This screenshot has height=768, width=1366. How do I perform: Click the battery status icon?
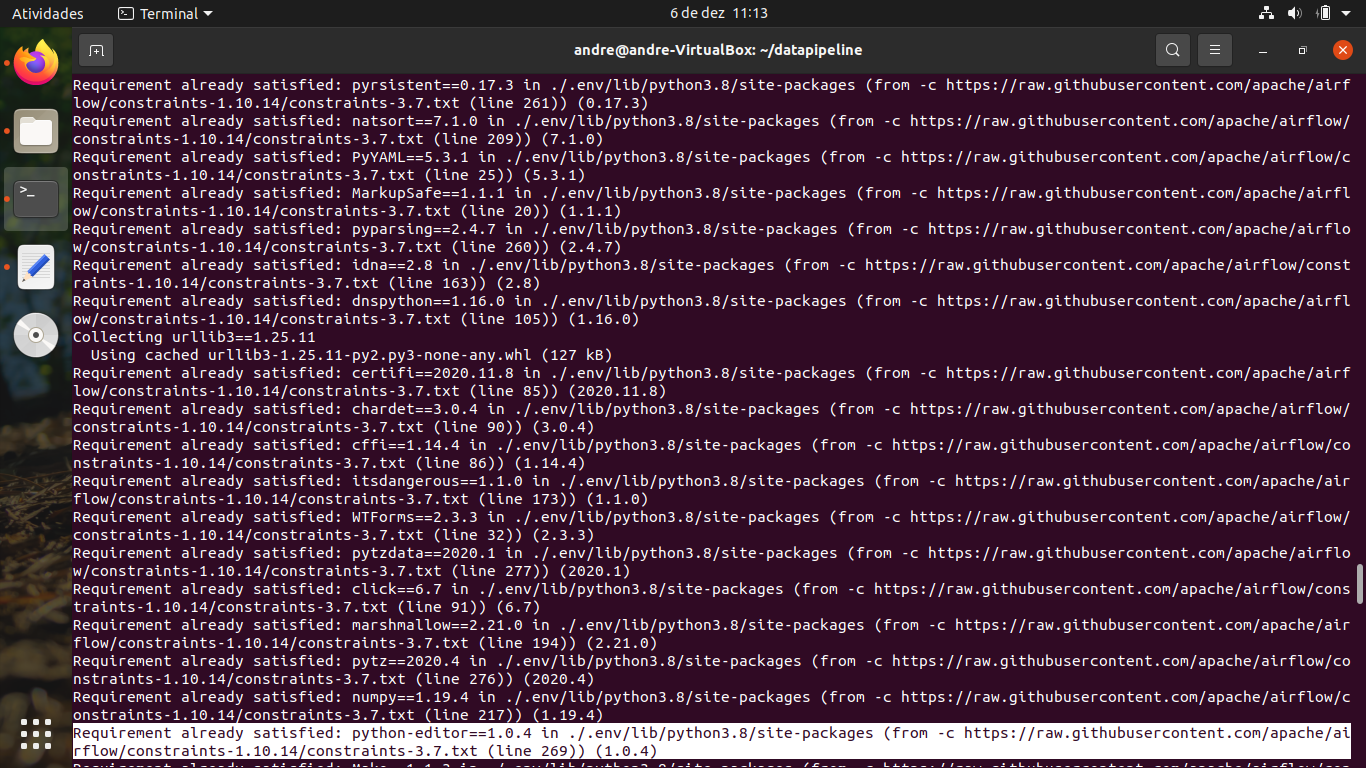[1324, 13]
